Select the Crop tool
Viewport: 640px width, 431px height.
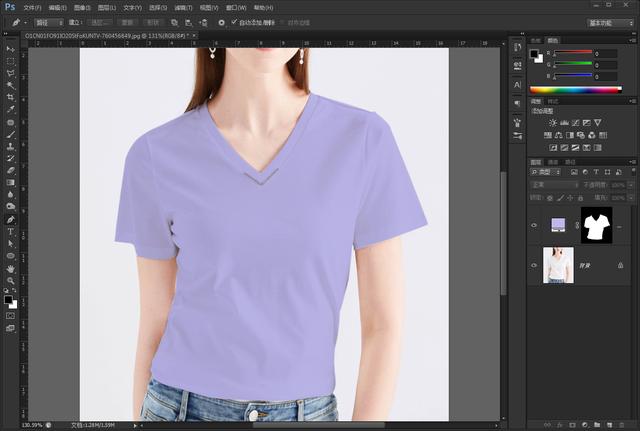click(10, 97)
